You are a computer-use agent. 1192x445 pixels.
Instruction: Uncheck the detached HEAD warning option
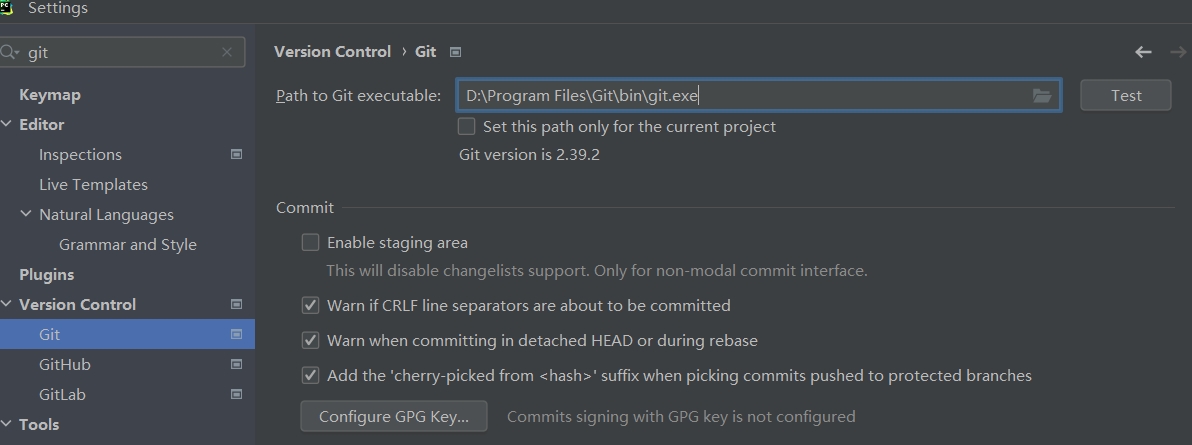[x=311, y=341]
